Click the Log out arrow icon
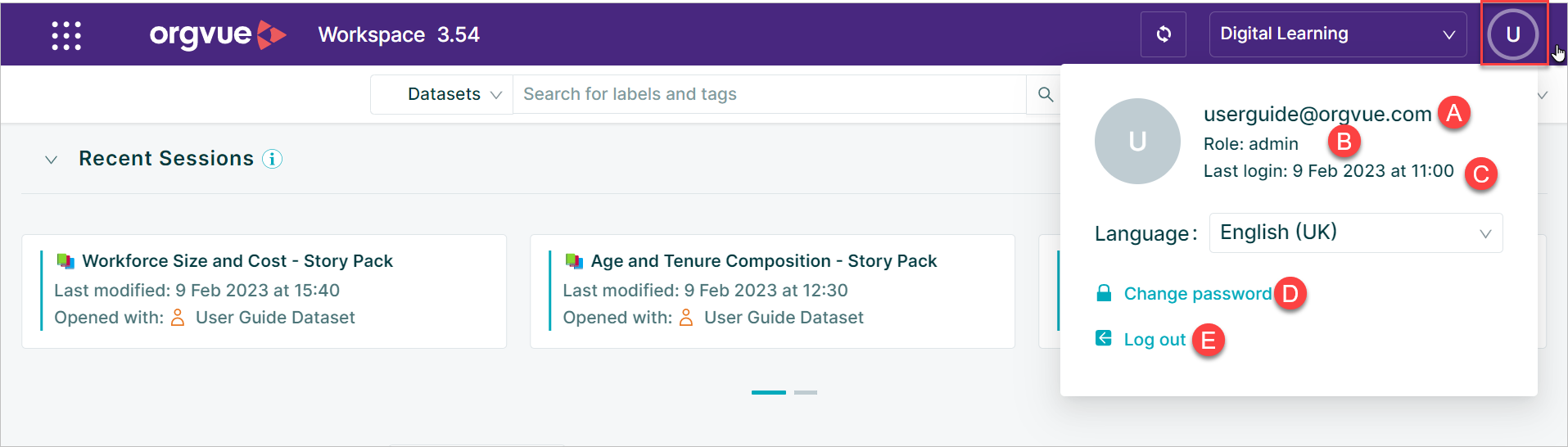 (x=1104, y=338)
